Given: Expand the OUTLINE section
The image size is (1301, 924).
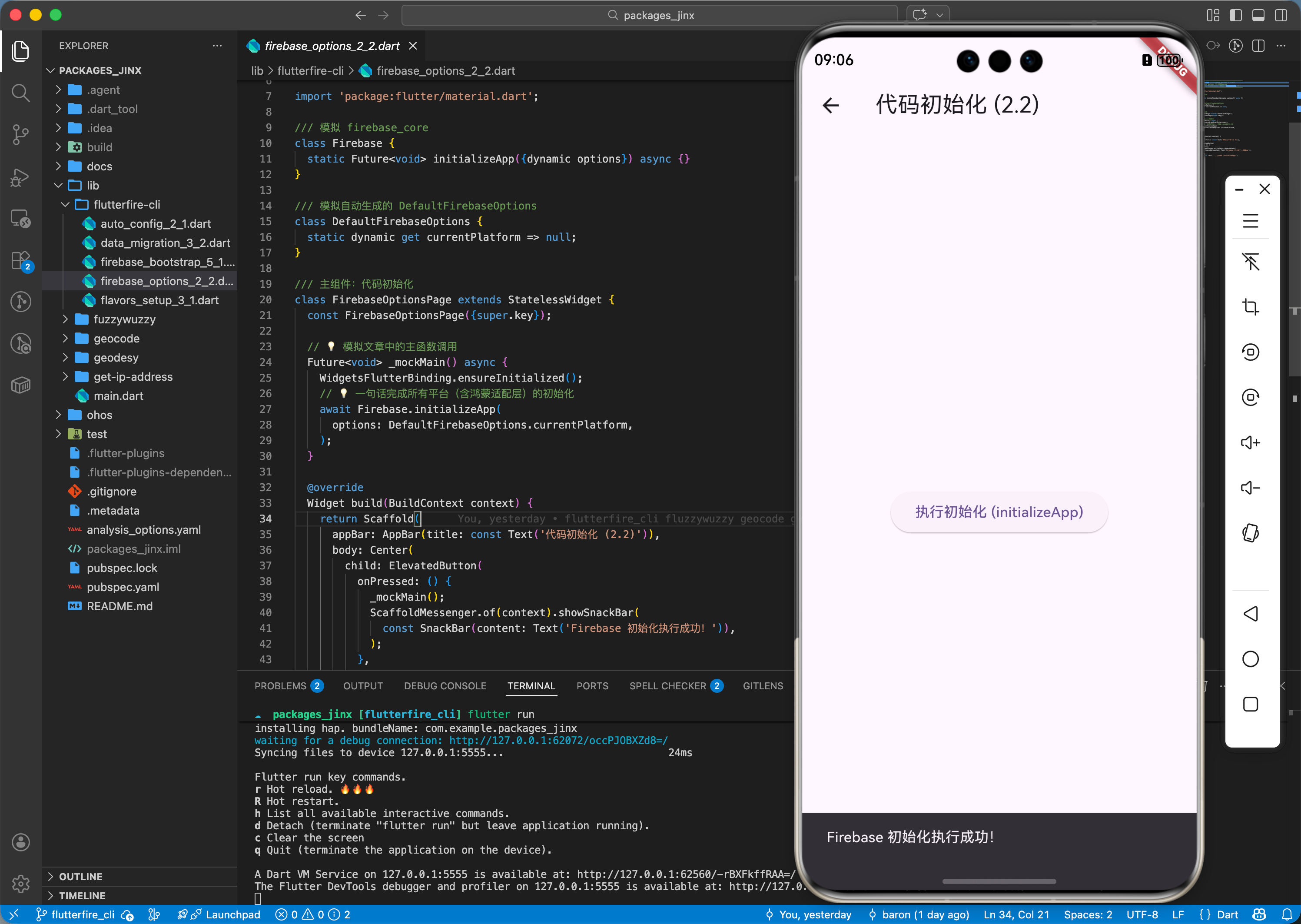Looking at the screenshot, I should click(81, 876).
